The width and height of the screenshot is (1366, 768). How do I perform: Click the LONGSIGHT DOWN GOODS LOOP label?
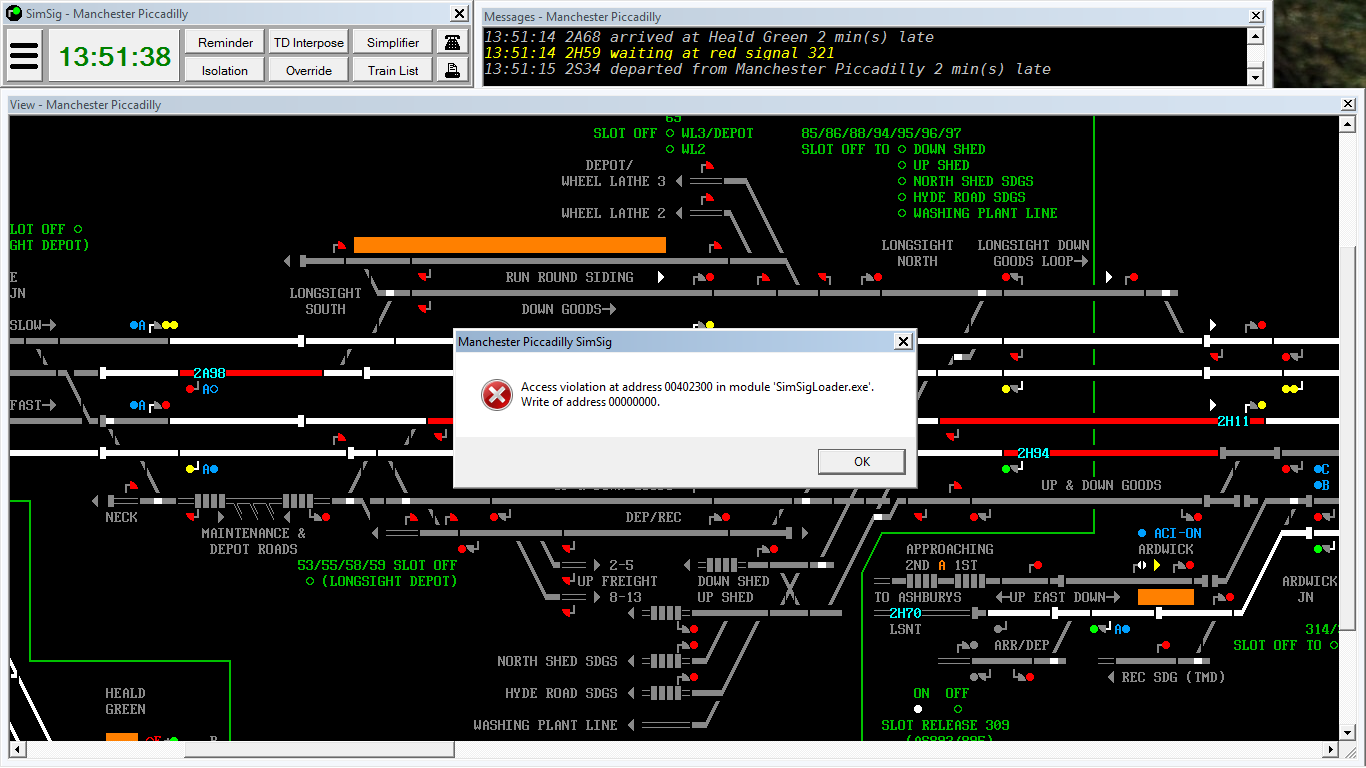[1033, 253]
